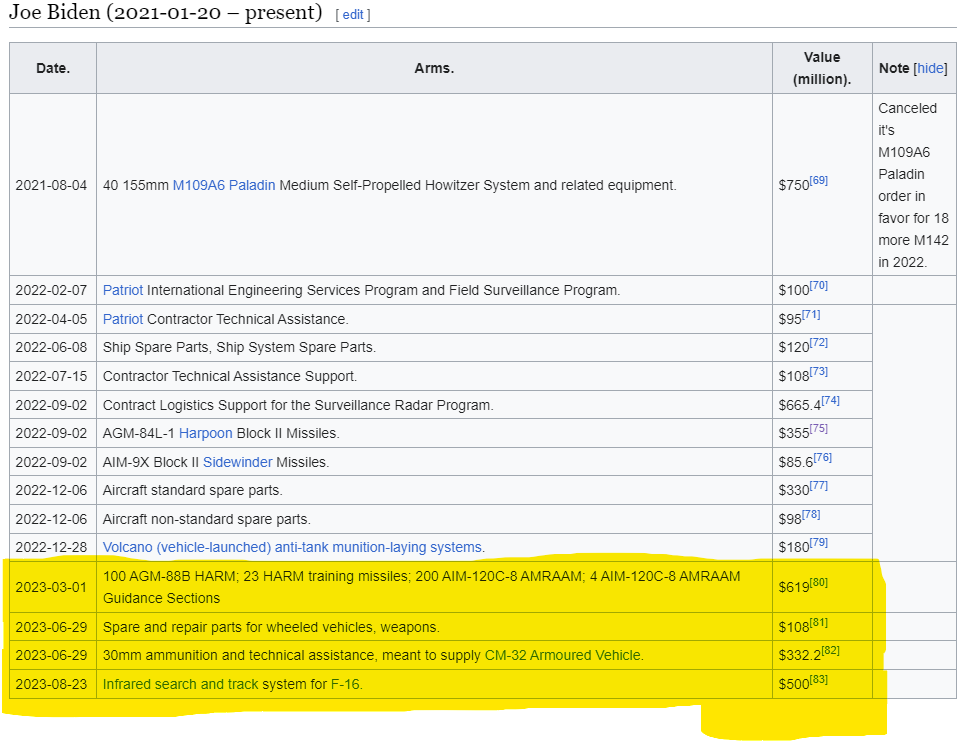
Task: Open citation reference [72]
Action: [818, 342]
